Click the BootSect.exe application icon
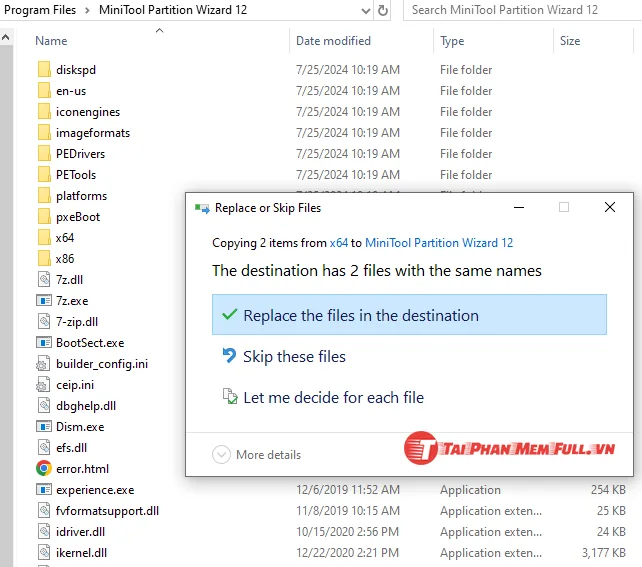 click(44, 343)
